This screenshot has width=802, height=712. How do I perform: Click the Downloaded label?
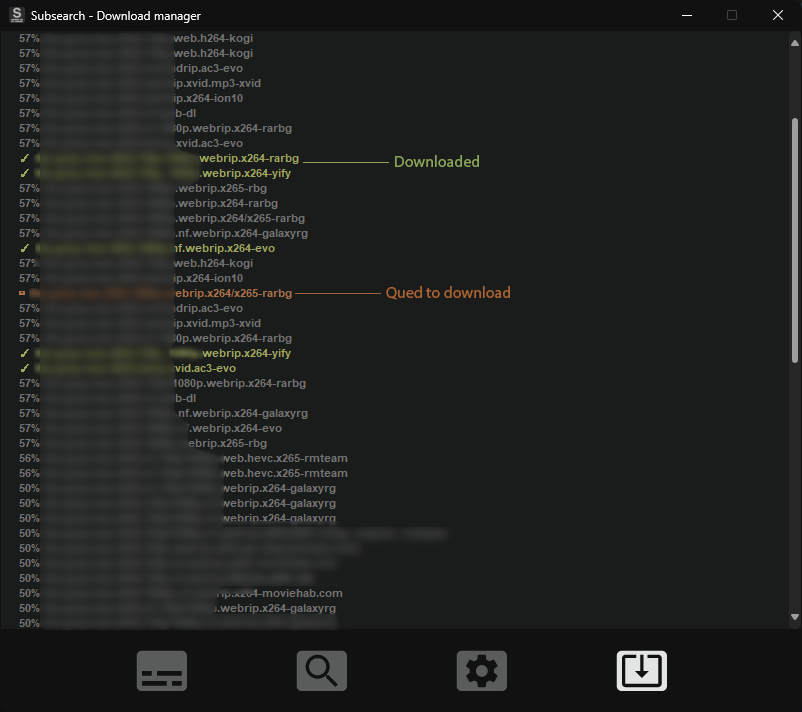[x=436, y=161]
